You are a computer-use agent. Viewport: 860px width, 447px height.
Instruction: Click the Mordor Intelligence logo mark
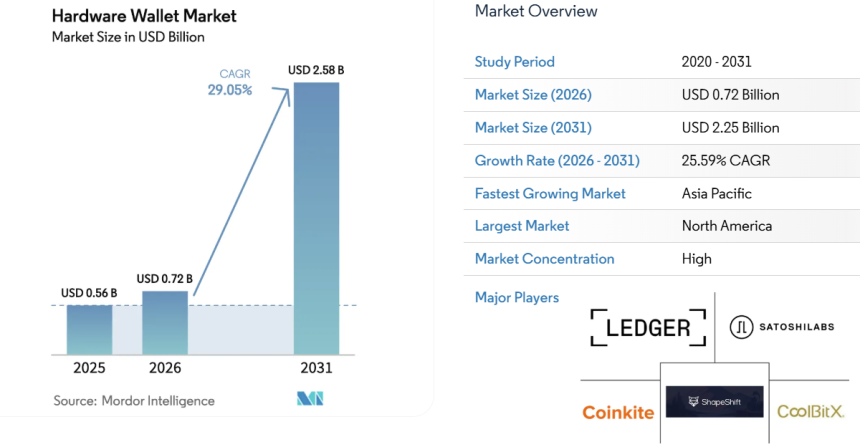[308, 400]
